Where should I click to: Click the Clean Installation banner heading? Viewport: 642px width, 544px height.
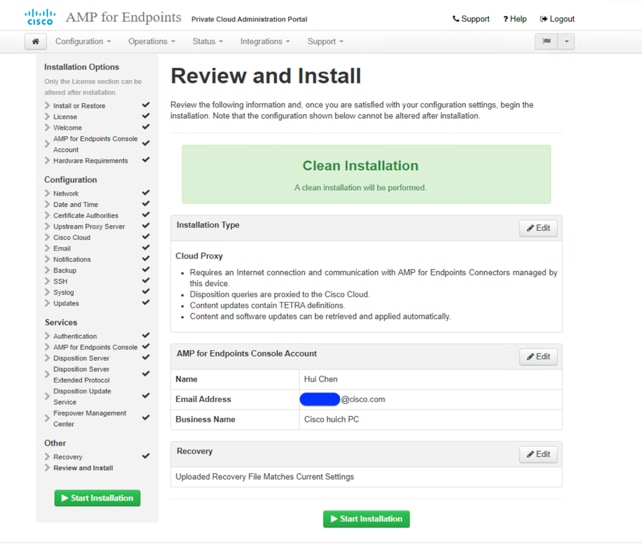click(360, 165)
